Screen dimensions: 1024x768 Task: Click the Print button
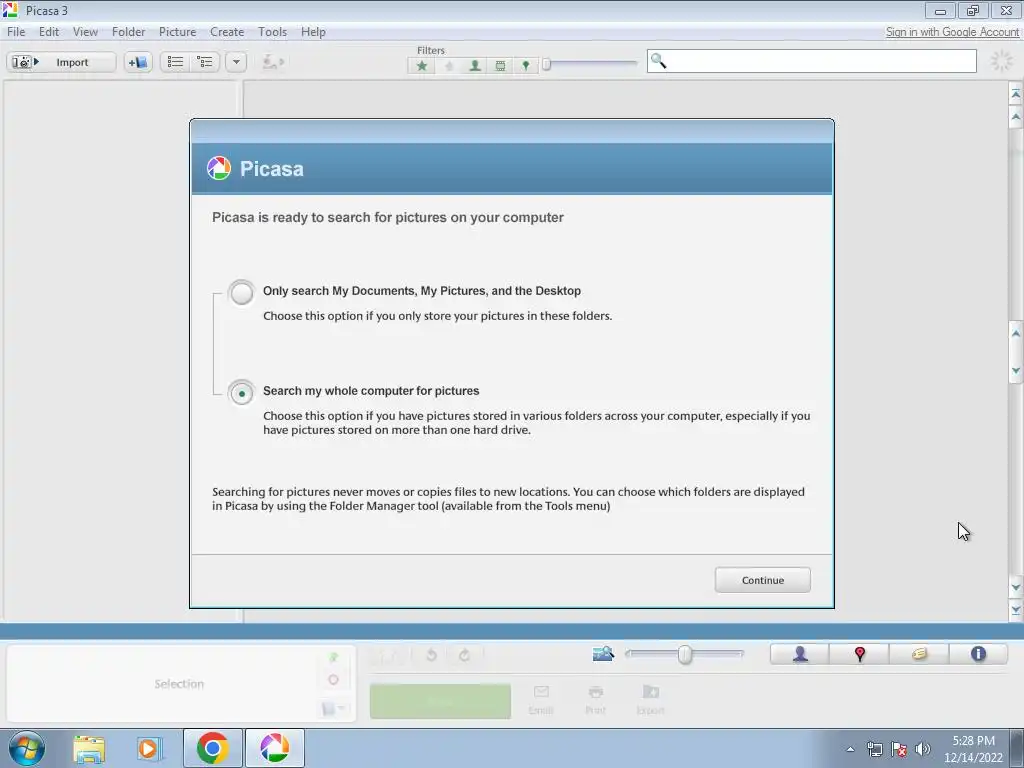(x=595, y=700)
